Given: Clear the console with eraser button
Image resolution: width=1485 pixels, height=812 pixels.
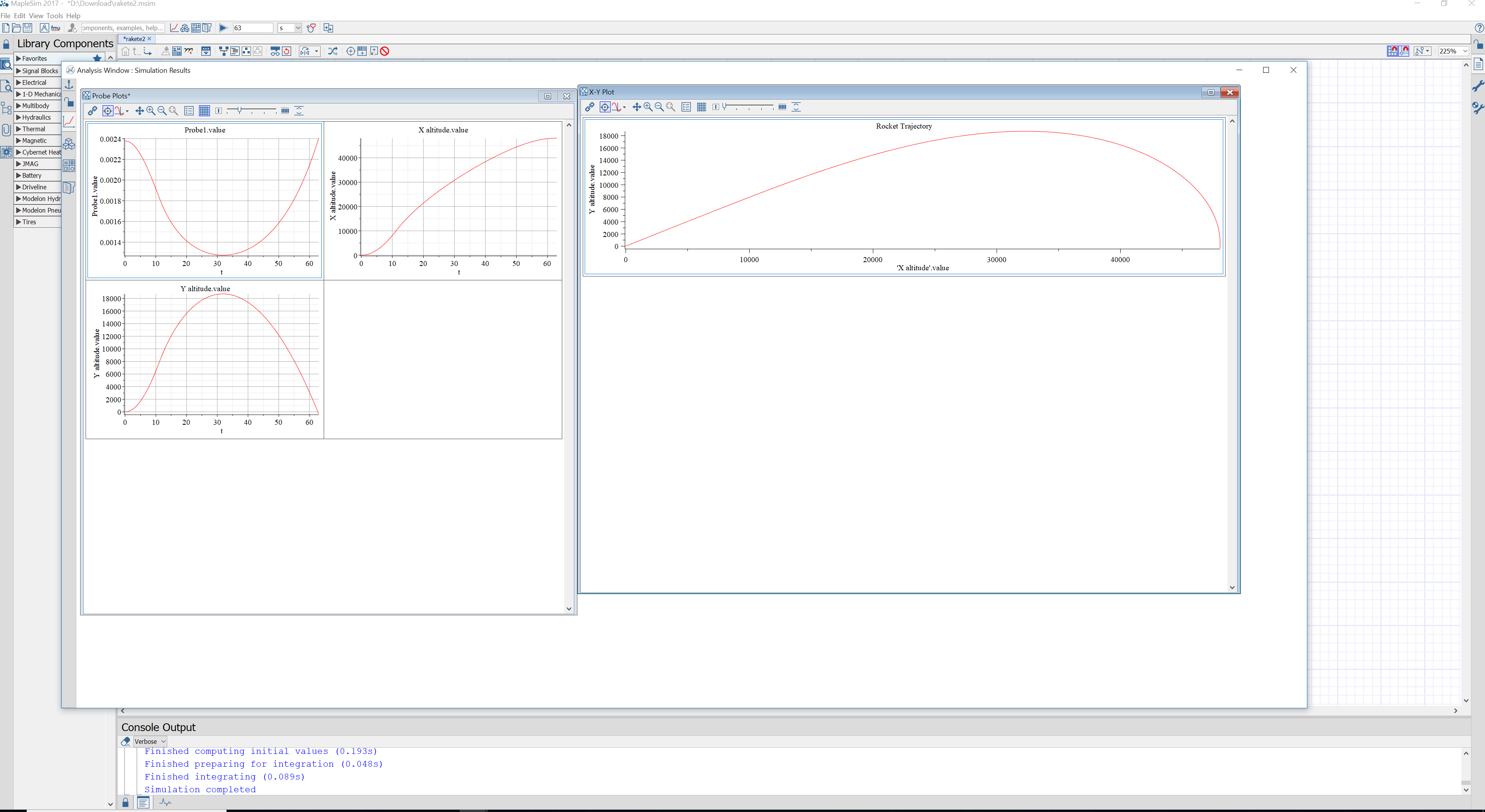Looking at the screenshot, I should pyautogui.click(x=126, y=742).
